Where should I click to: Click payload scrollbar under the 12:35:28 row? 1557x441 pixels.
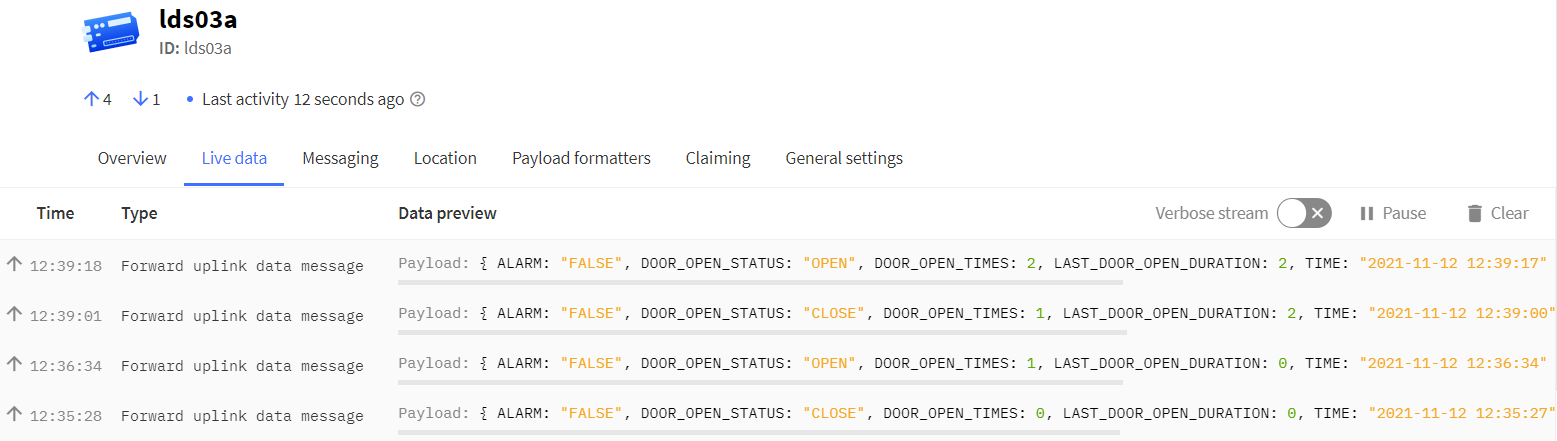pos(758,432)
